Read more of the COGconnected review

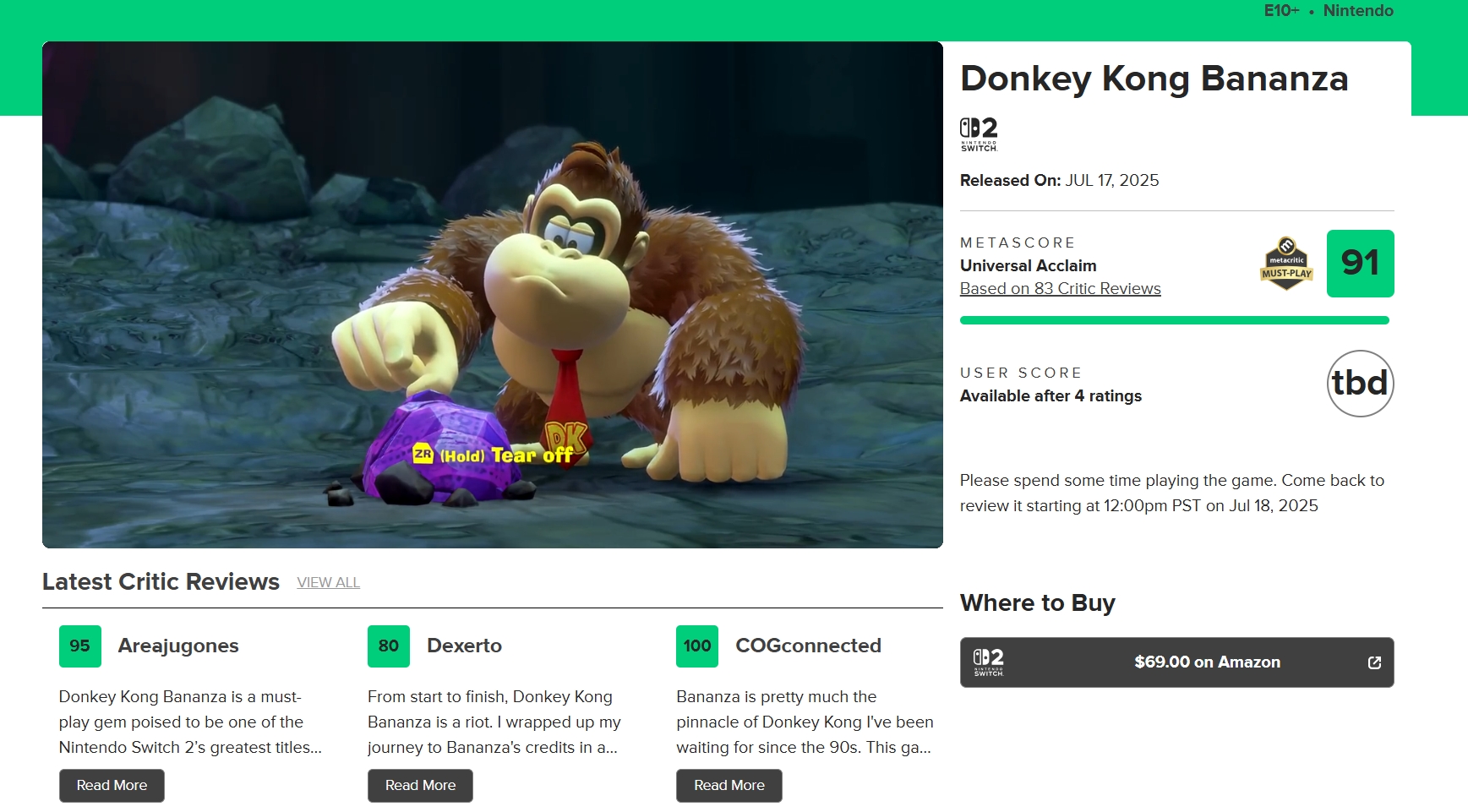(729, 786)
